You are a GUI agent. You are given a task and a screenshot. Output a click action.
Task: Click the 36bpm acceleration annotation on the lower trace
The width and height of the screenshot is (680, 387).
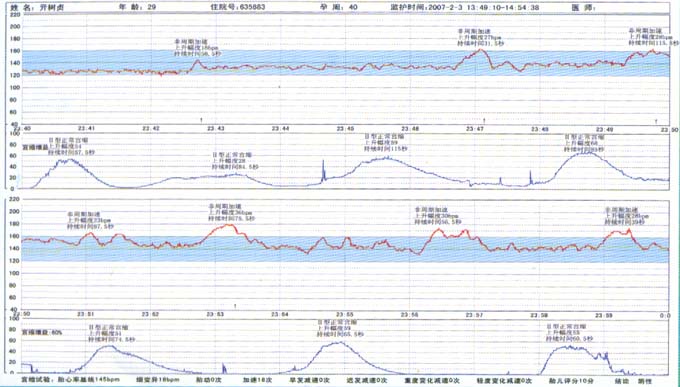click(x=231, y=213)
